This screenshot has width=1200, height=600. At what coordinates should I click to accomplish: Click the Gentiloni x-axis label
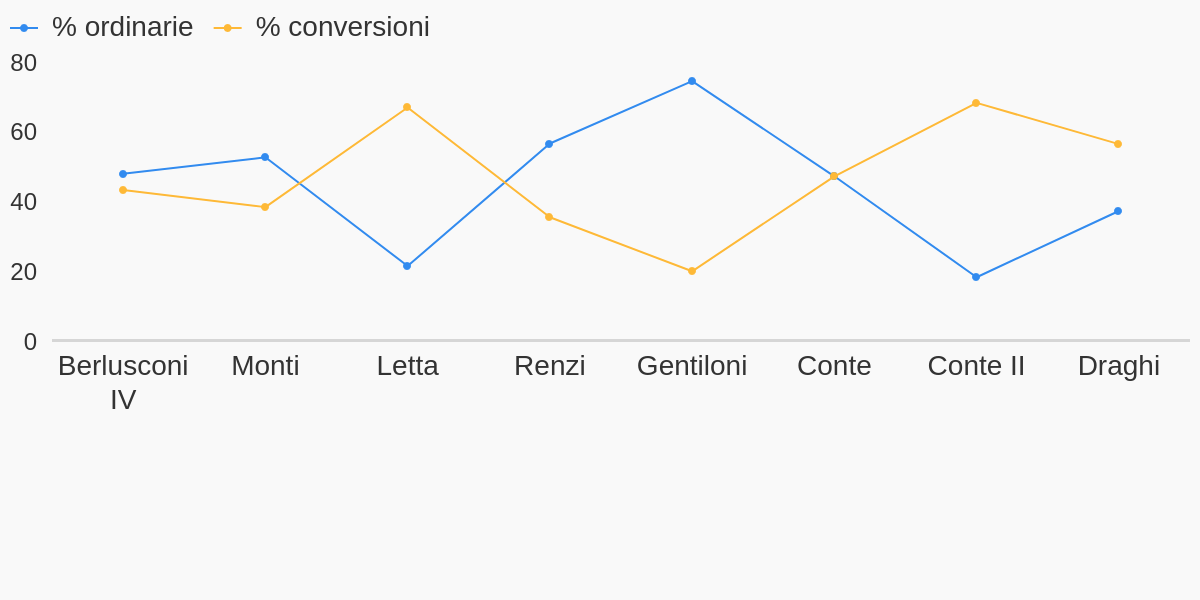pos(692,366)
